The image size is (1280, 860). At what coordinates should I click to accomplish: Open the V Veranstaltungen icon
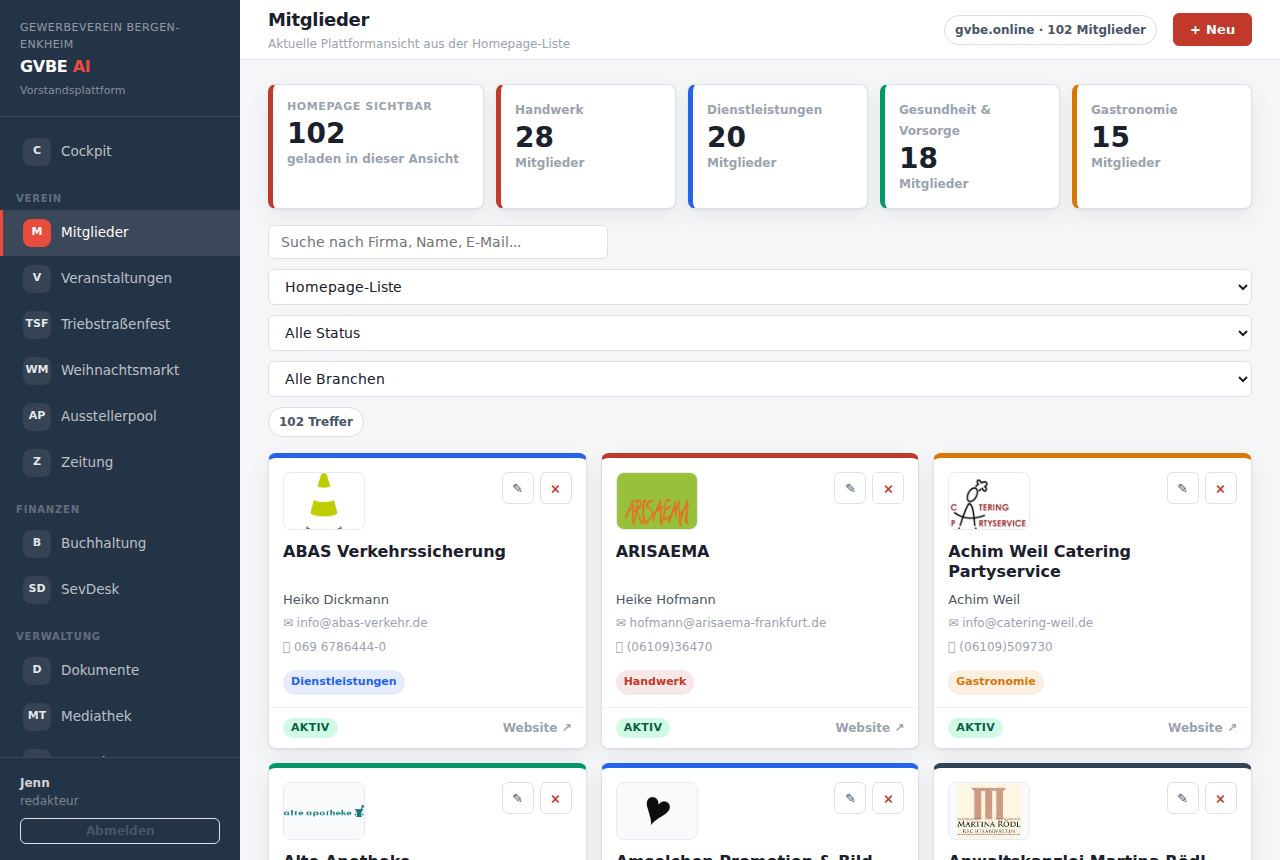pyautogui.click(x=37, y=278)
